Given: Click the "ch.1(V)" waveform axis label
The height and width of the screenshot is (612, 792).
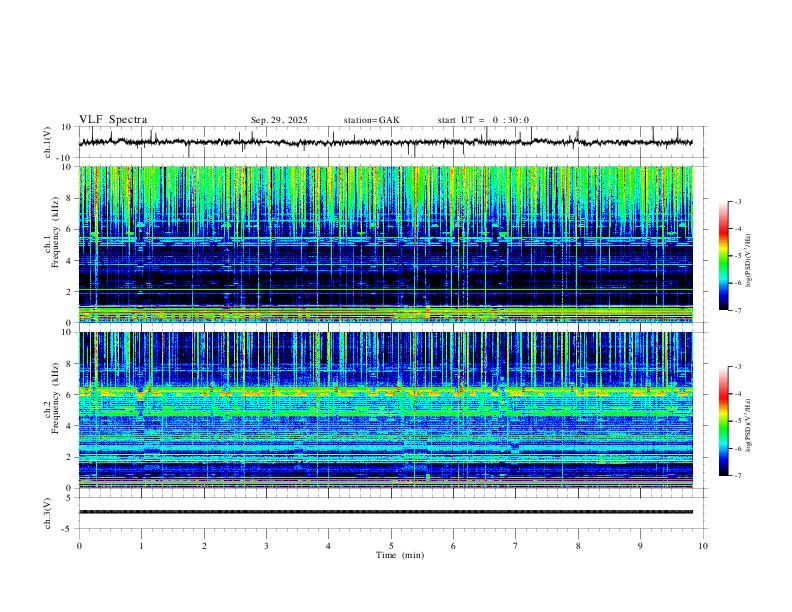Looking at the screenshot, I should coord(48,142).
